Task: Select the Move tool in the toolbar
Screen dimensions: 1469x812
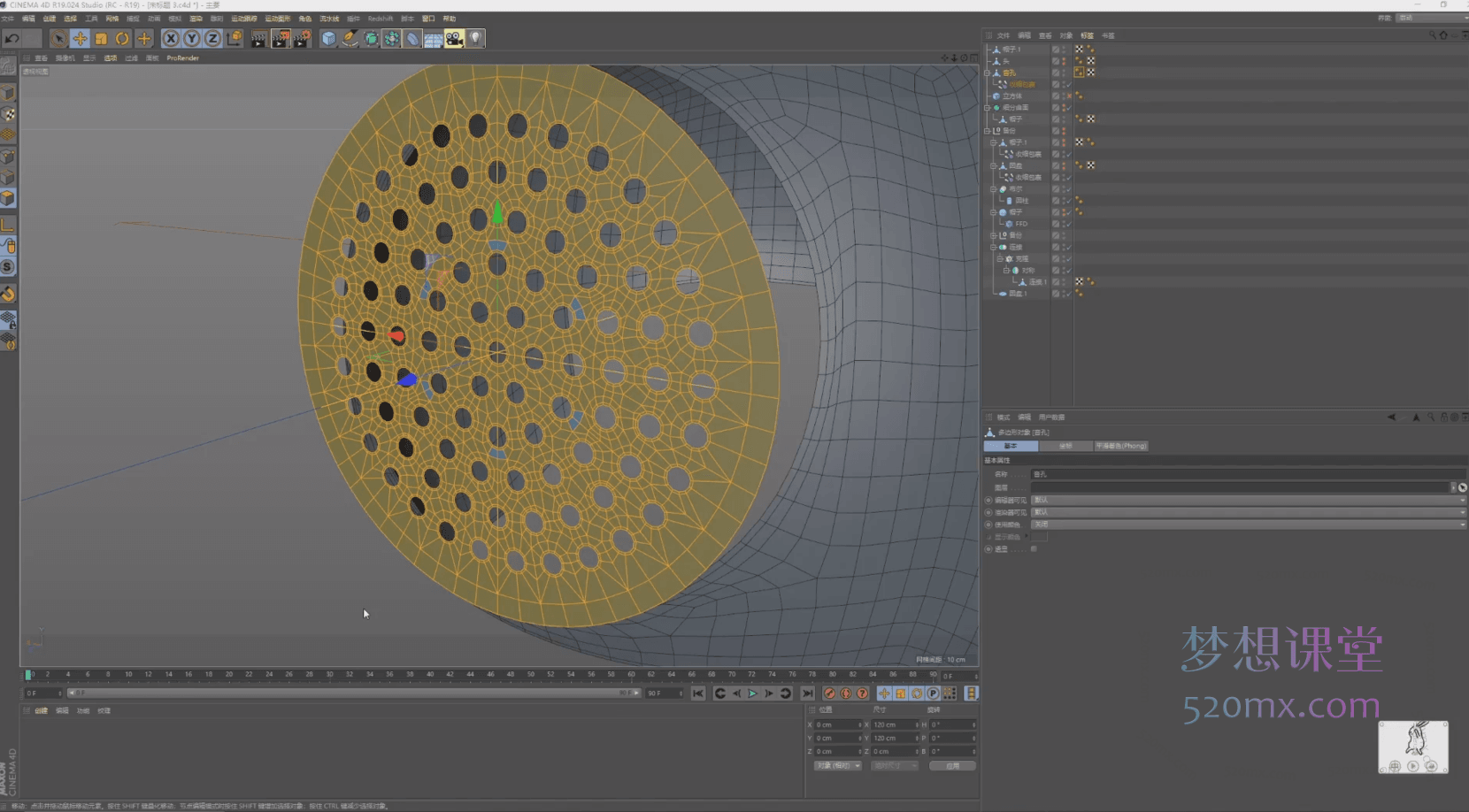Action: [x=80, y=38]
